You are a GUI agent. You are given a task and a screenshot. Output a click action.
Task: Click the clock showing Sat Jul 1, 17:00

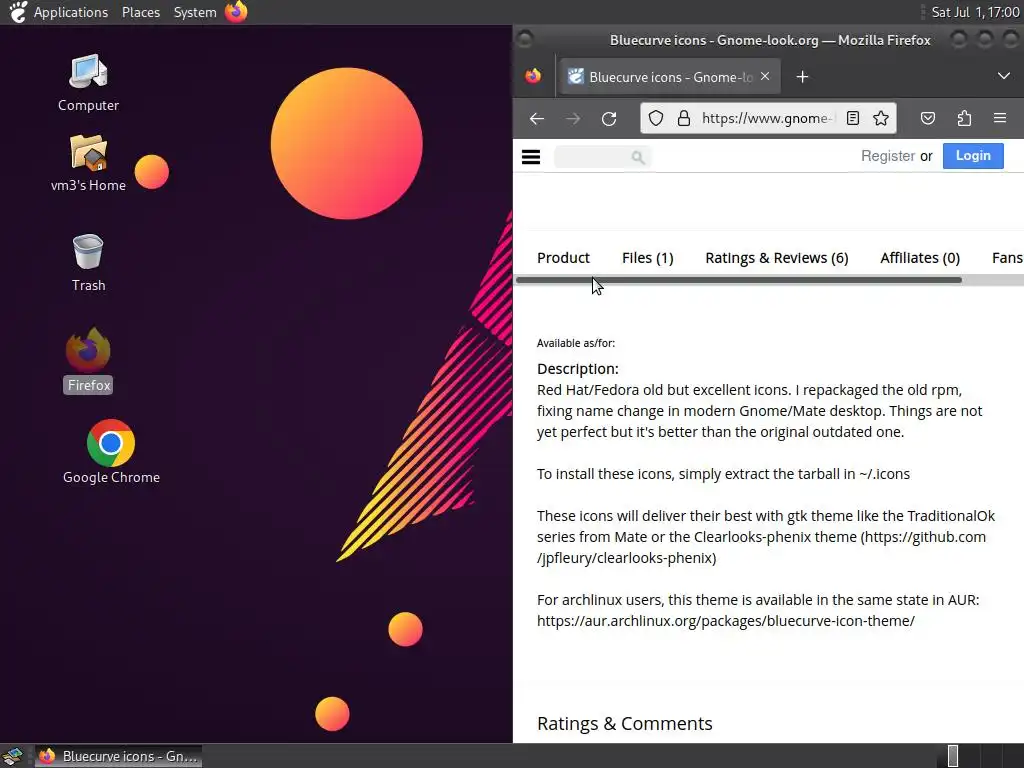(974, 12)
